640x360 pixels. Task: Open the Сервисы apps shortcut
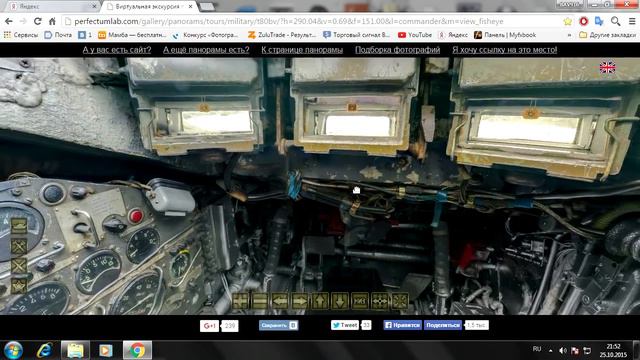pyautogui.click(x=21, y=35)
